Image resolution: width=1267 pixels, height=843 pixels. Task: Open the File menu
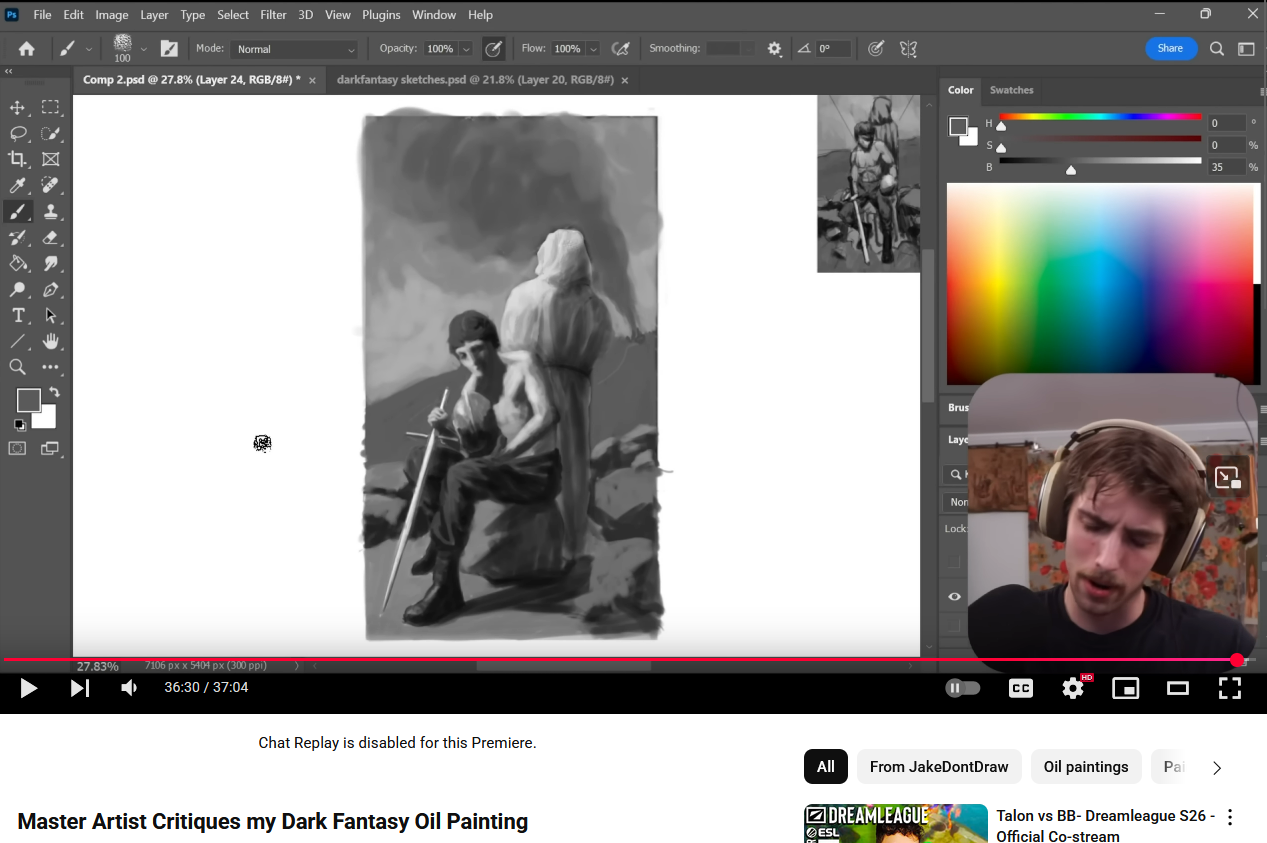point(42,15)
